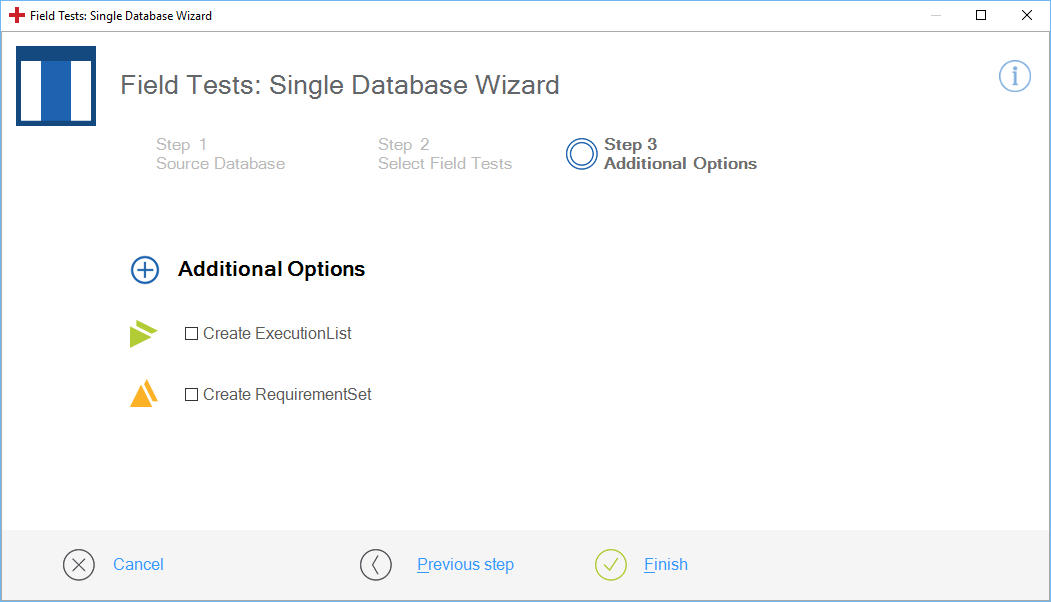Maximize the wizard window

(981, 15)
